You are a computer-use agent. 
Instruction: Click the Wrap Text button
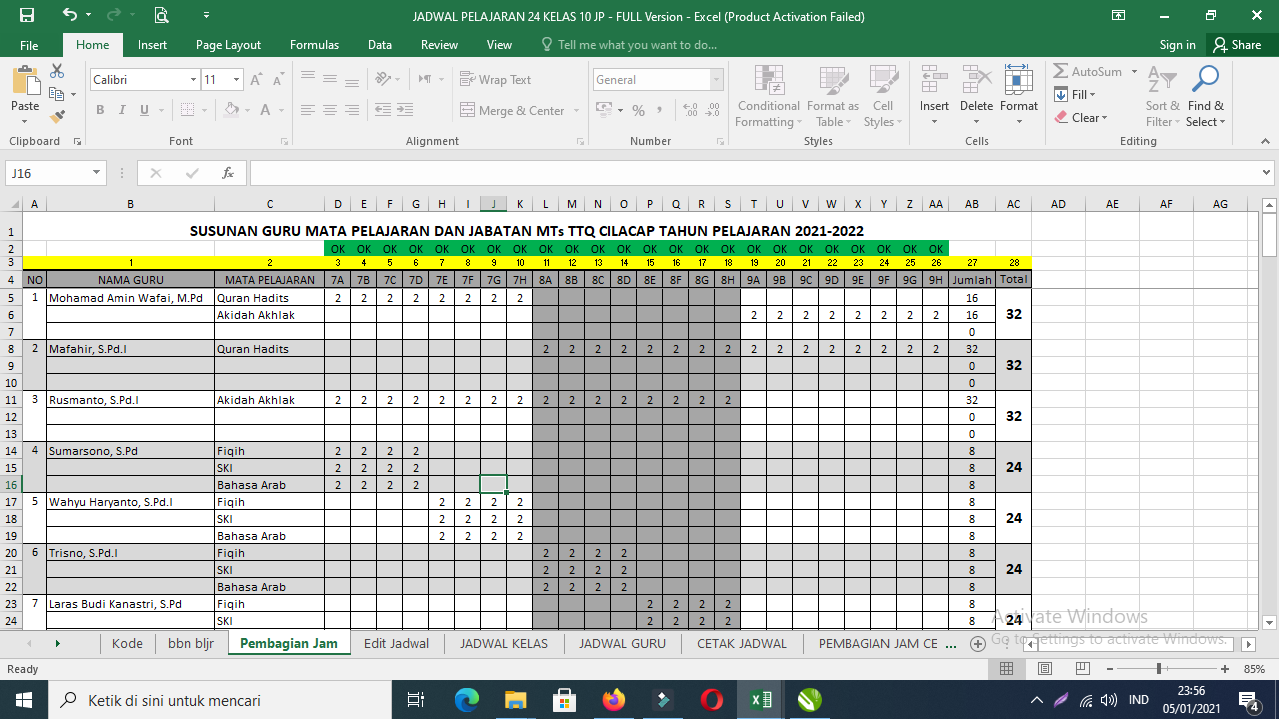pyautogui.click(x=496, y=80)
